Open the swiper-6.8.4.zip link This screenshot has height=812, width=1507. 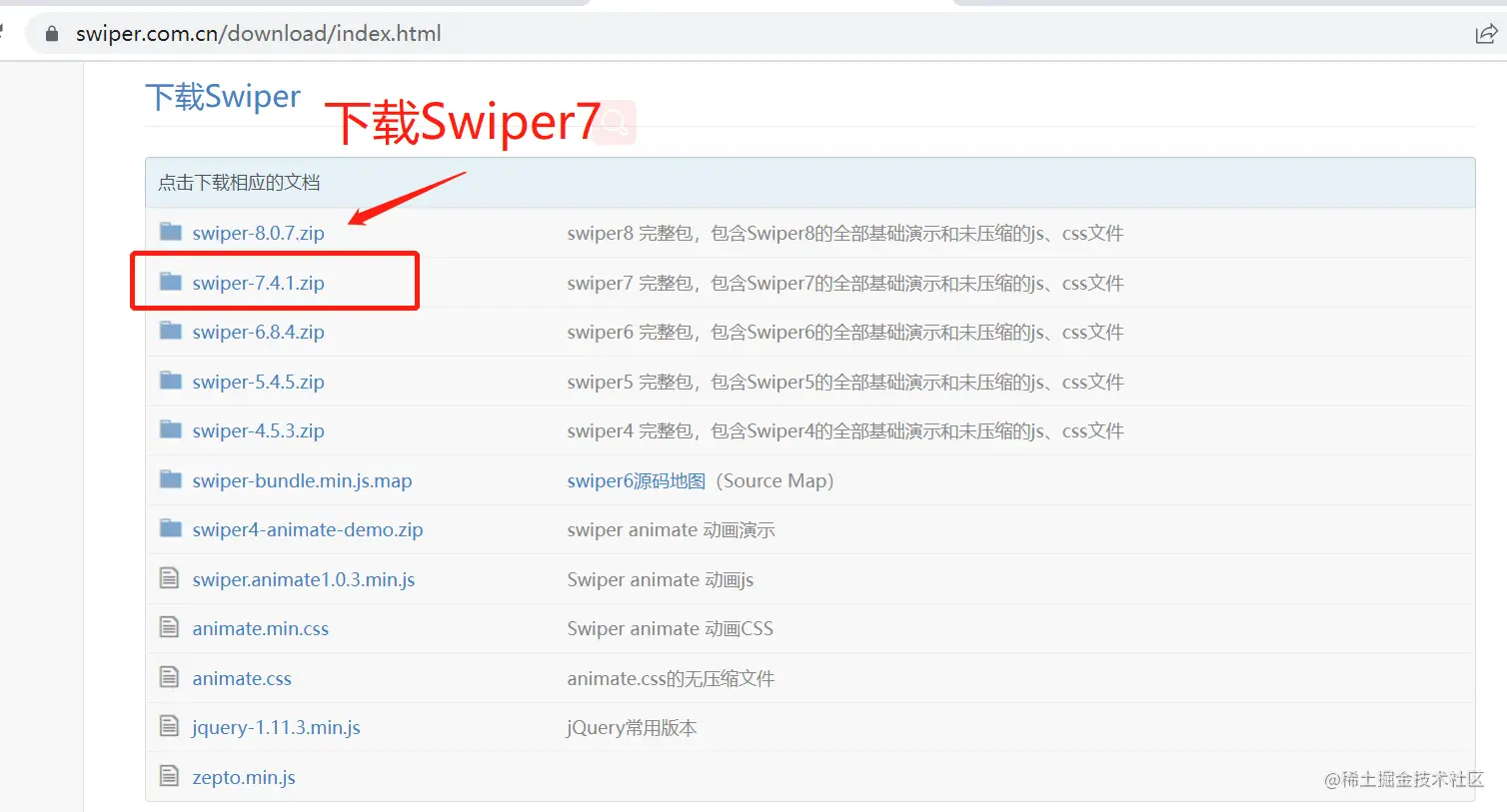coord(258,332)
